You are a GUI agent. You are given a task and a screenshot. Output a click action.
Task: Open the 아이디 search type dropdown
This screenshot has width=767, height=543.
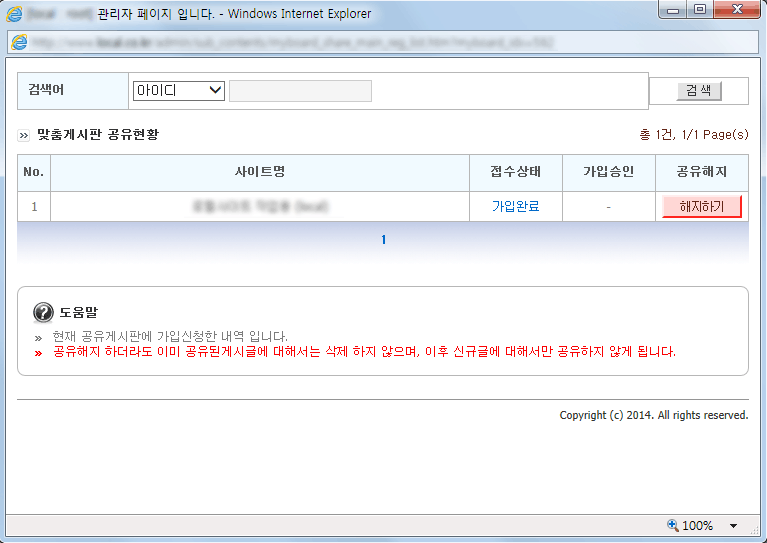tap(179, 90)
